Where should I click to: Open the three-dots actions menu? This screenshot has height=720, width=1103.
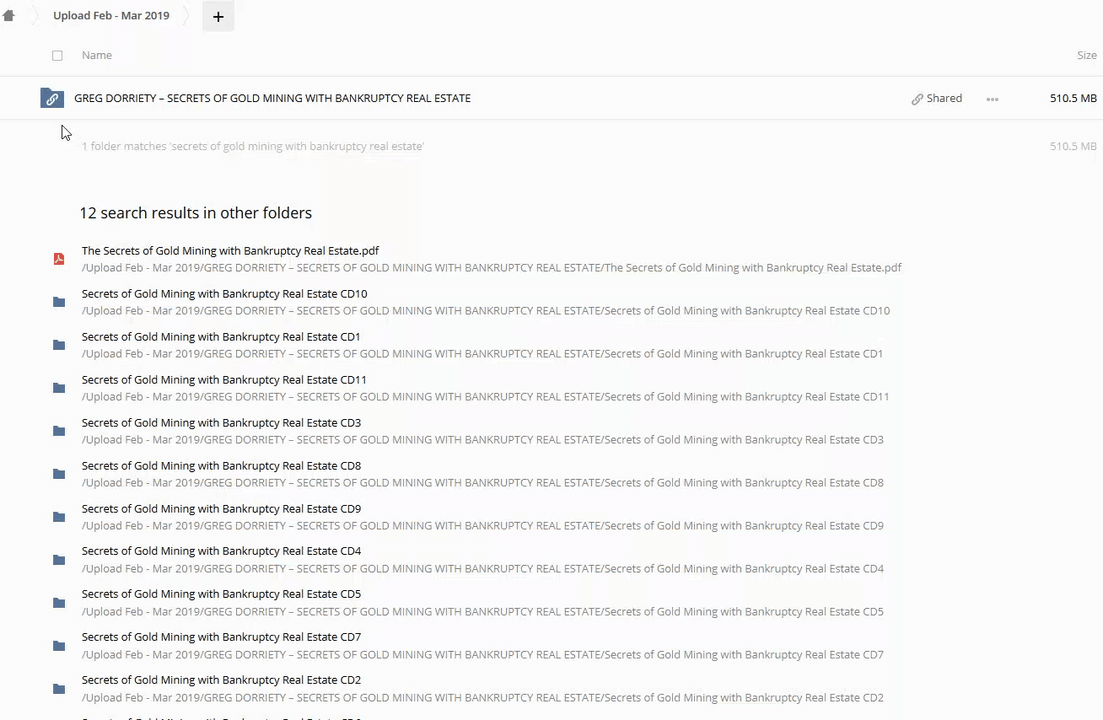tap(992, 99)
